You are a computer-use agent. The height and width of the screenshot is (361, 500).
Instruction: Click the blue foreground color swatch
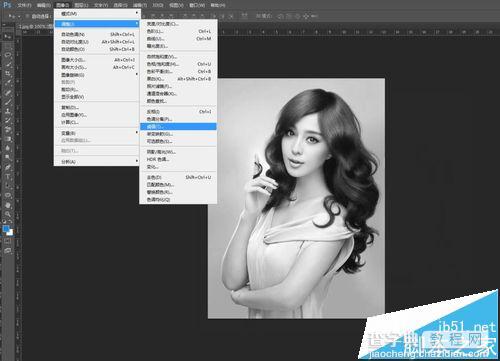(x=6, y=228)
